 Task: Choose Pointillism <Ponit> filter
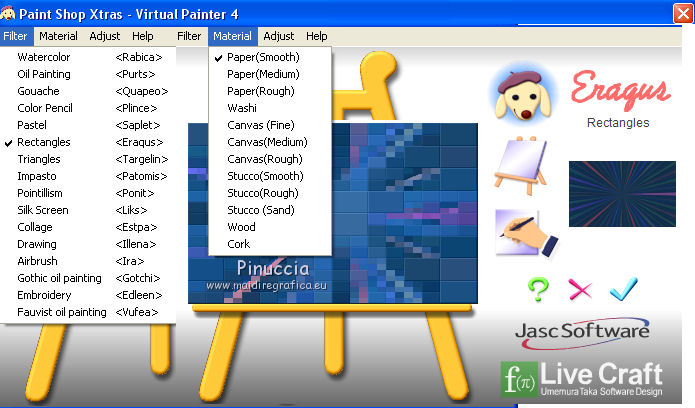[x=88, y=193]
